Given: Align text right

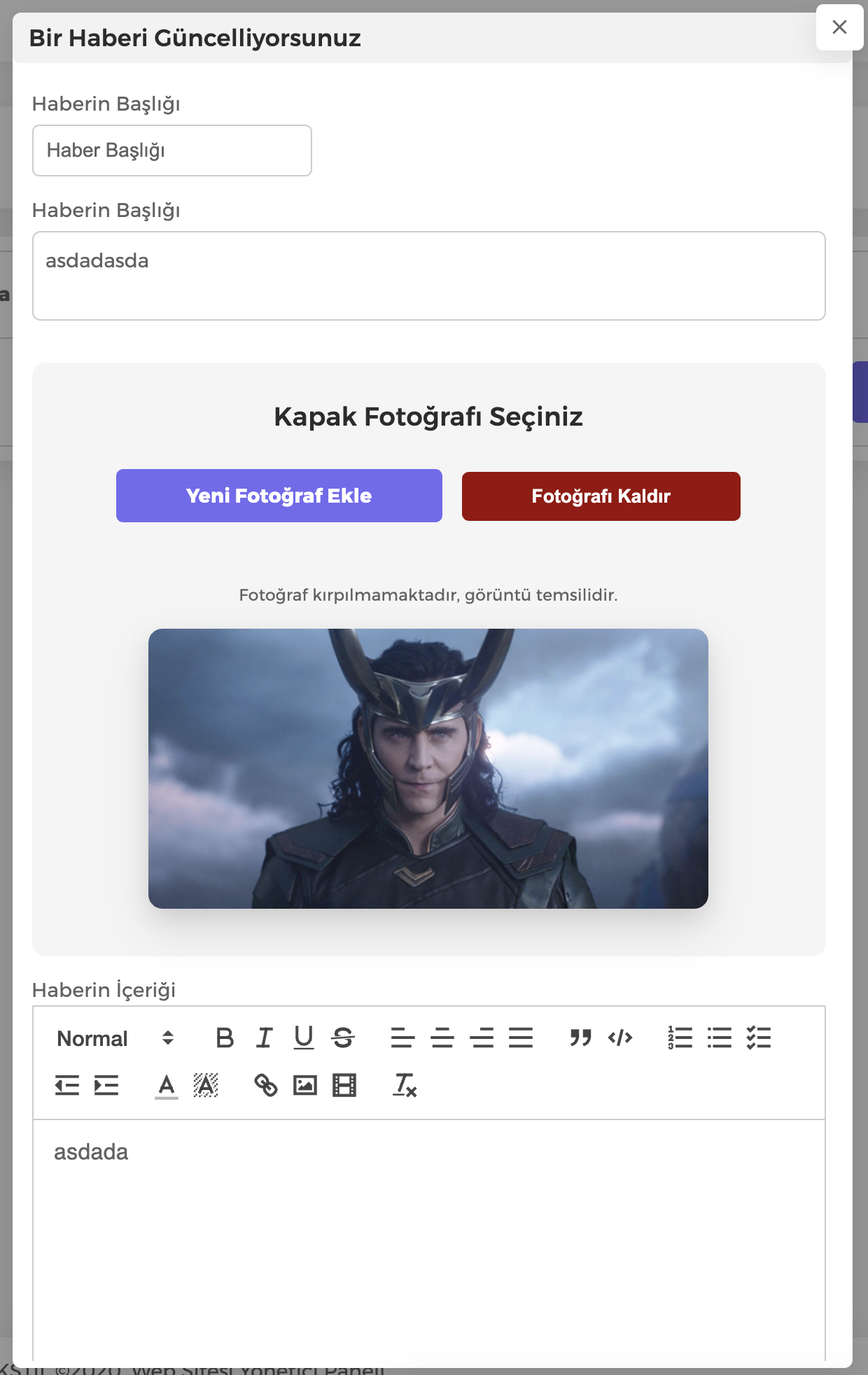Looking at the screenshot, I should coord(482,1038).
